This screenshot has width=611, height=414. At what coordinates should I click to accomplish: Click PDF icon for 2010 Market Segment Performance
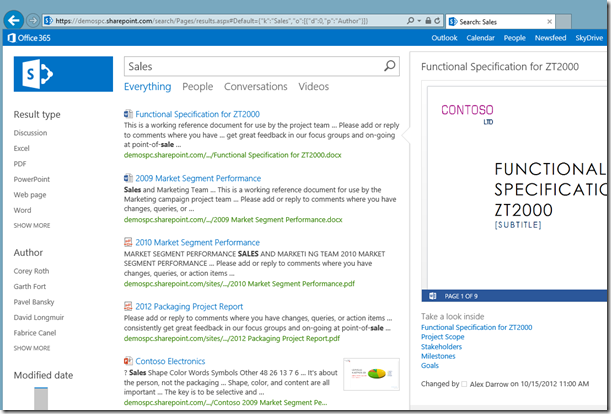pyautogui.click(x=128, y=242)
